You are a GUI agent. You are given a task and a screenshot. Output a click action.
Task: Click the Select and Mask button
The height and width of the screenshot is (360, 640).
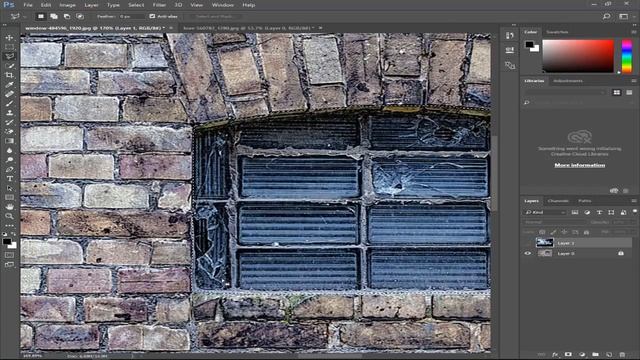click(x=214, y=16)
